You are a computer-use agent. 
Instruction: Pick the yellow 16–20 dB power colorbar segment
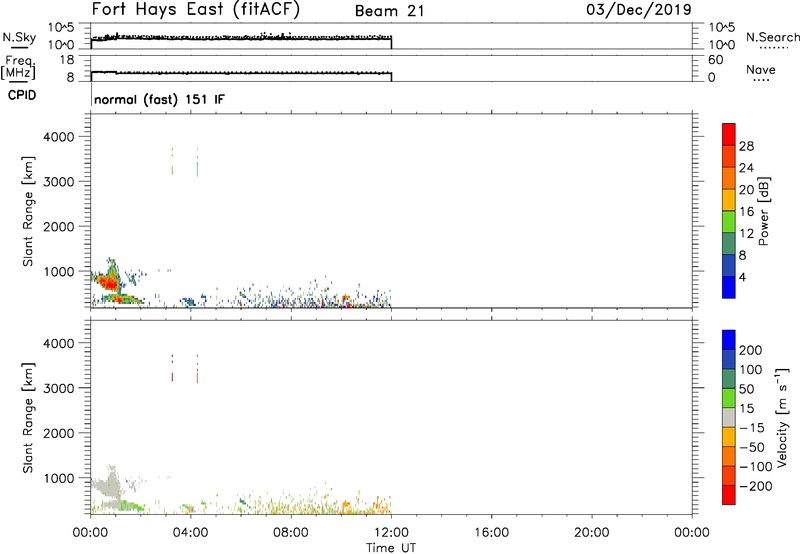729,200
